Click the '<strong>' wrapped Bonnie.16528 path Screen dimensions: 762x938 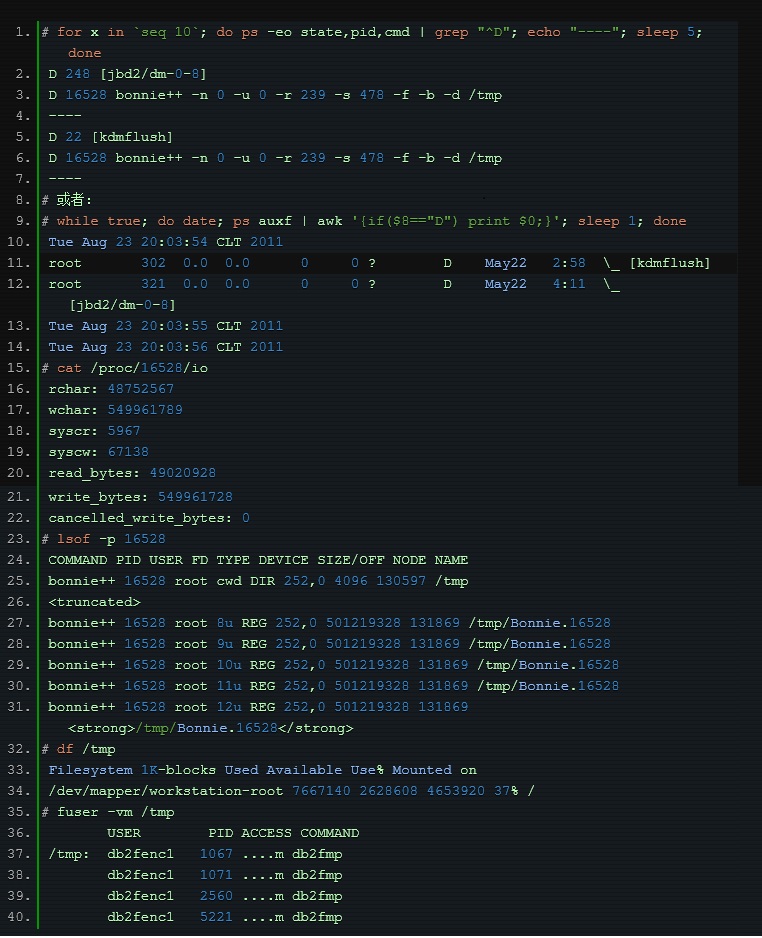(211, 728)
